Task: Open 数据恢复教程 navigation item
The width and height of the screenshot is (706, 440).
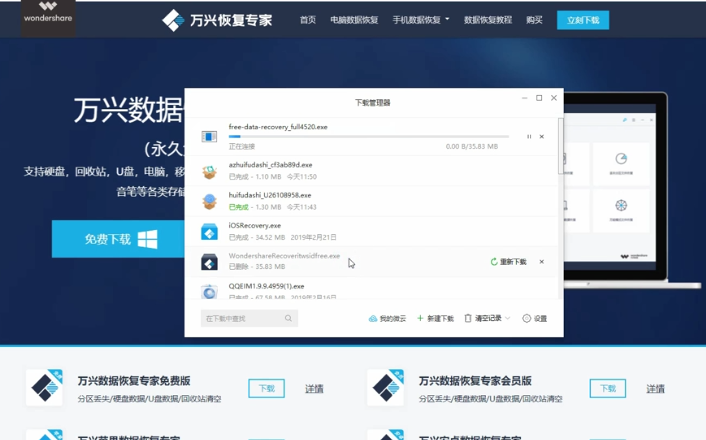Action: 488,20
